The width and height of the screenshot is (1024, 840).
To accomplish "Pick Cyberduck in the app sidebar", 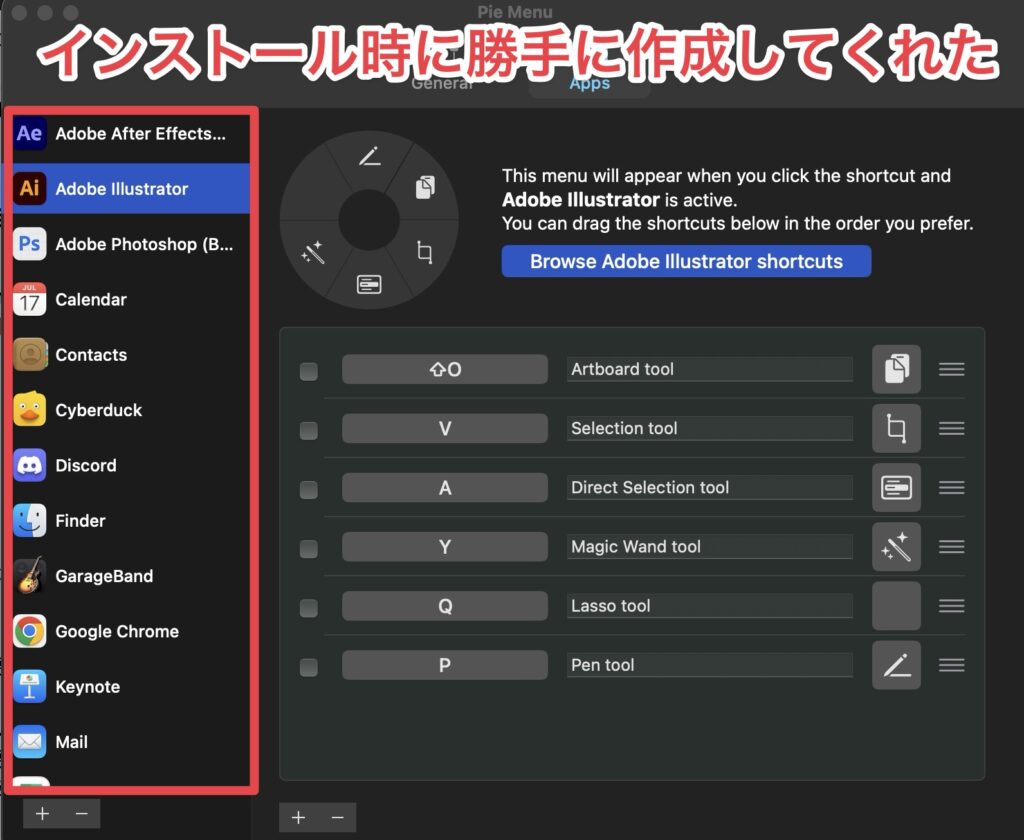I will [131, 410].
